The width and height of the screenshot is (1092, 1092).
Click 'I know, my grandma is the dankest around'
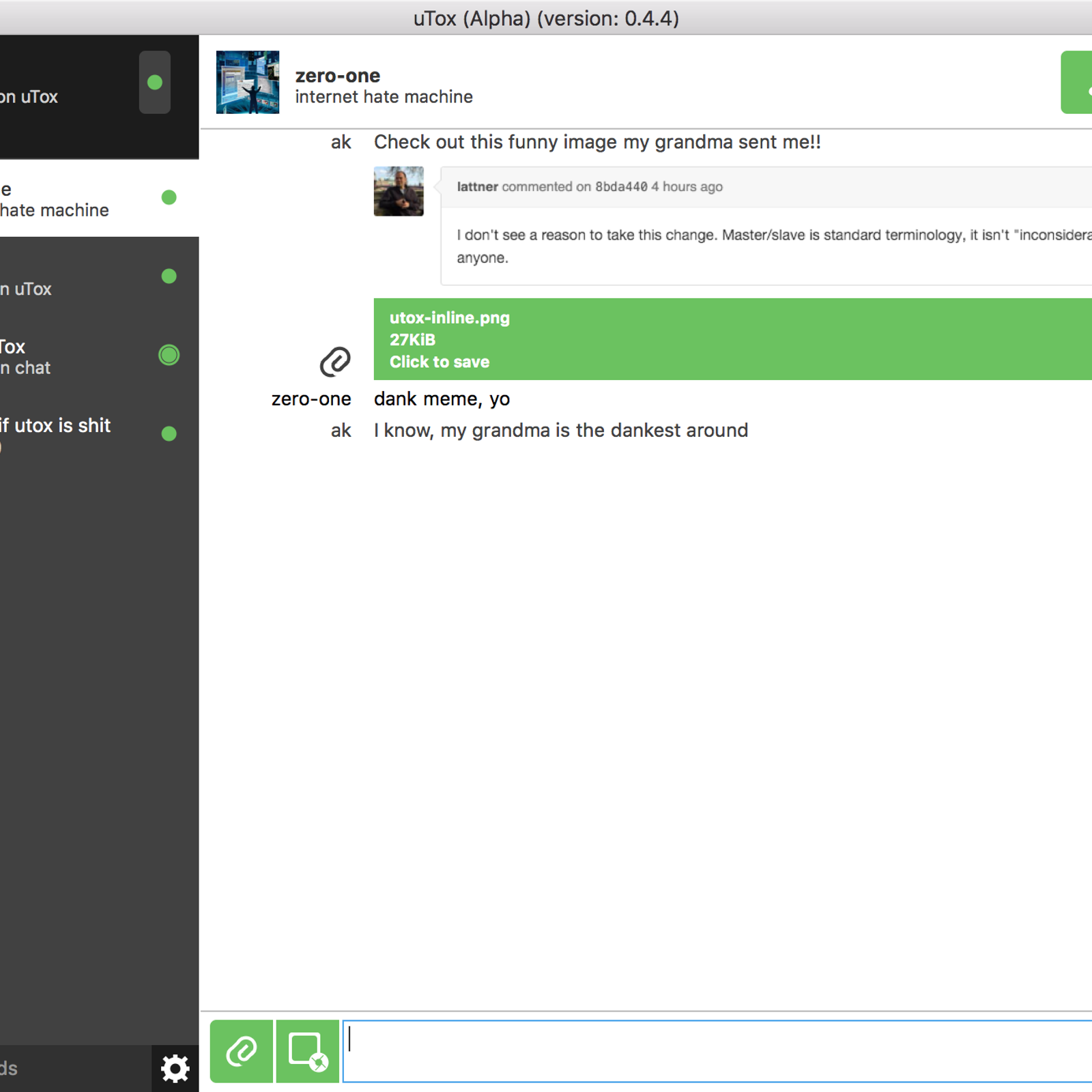561,430
